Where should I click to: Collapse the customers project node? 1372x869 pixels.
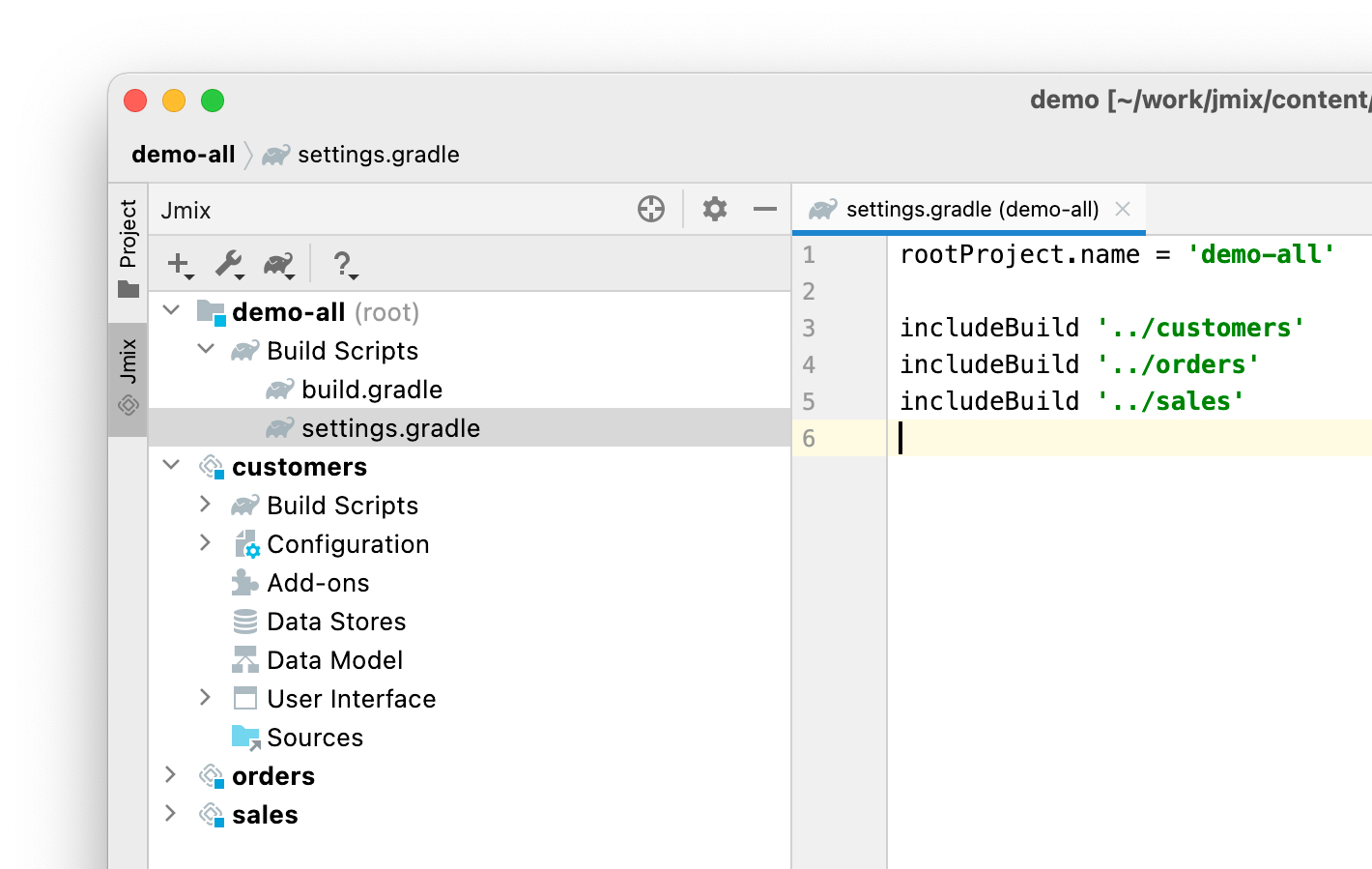point(172,465)
